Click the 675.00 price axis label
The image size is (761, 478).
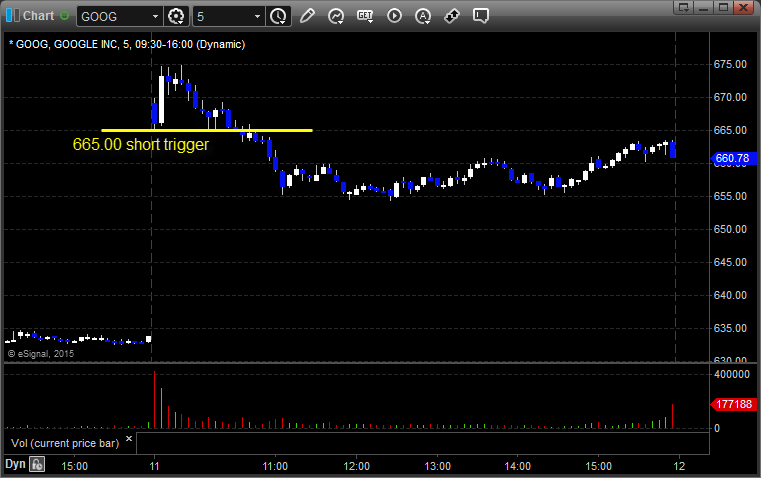[730, 65]
